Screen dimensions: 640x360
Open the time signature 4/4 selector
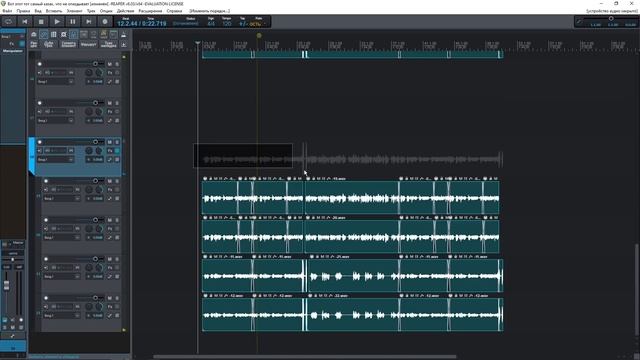pyautogui.click(x=211, y=24)
